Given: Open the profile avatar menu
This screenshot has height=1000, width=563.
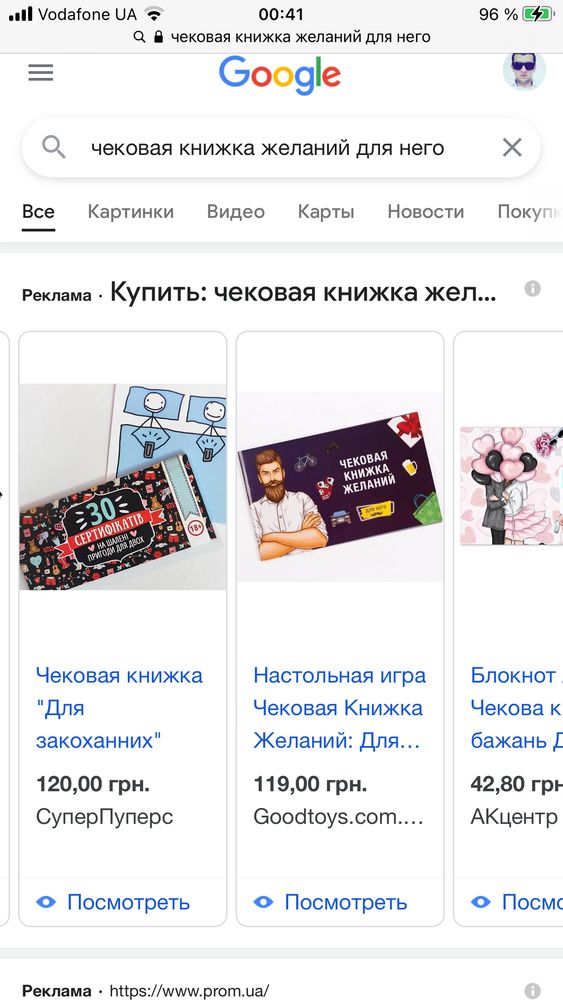Looking at the screenshot, I should [x=524, y=71].
